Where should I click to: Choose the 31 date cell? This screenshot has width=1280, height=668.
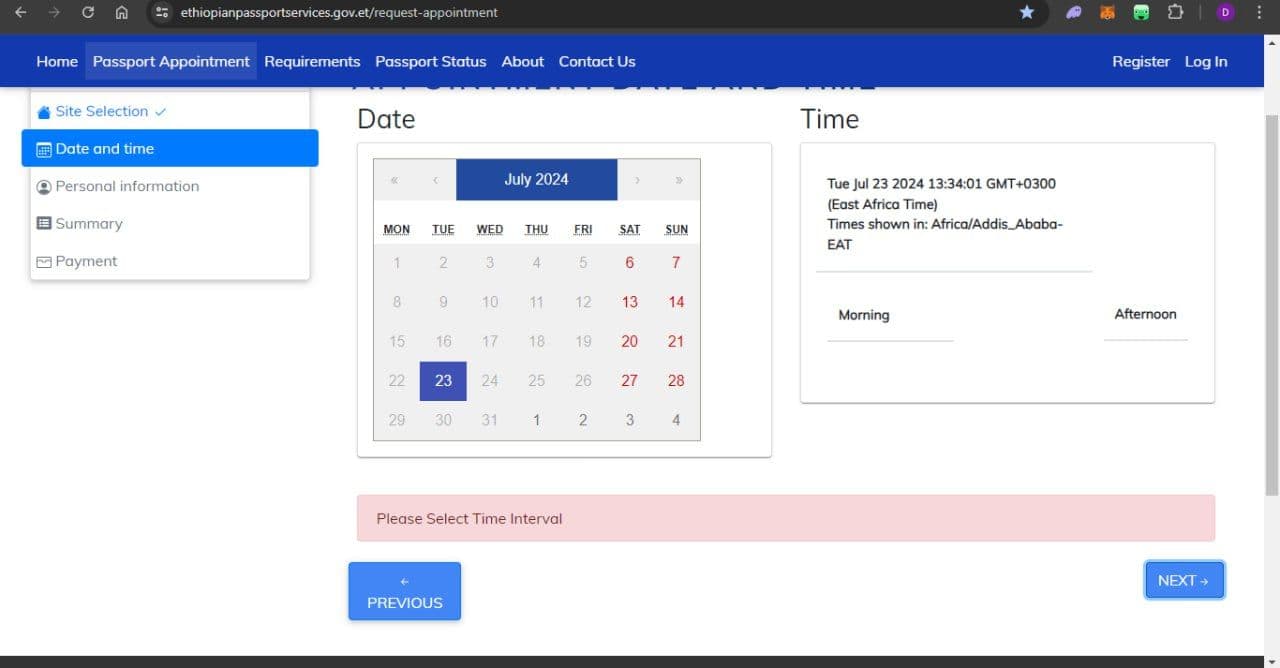(x=490, y=420)
